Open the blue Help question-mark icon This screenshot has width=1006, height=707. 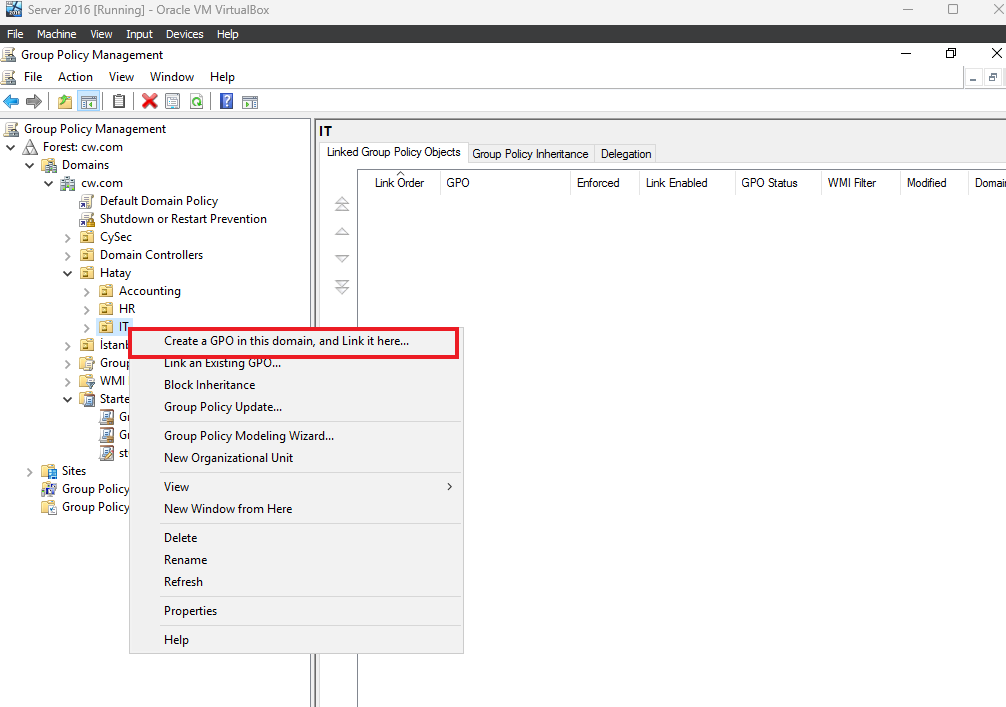[x=226, y=101]
